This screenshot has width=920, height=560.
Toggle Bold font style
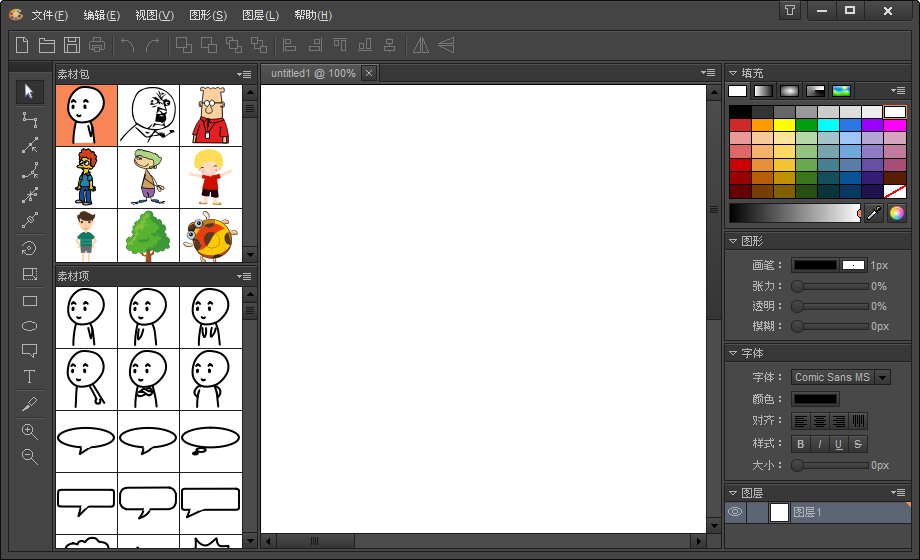tap(800, 444)
